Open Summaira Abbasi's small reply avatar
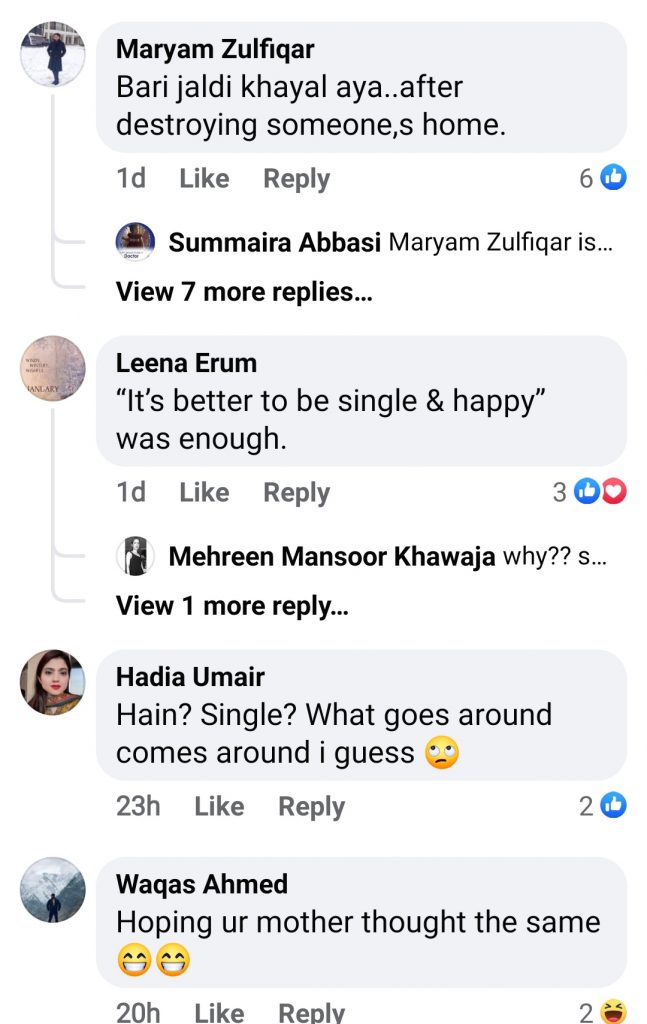 [135, 242]
